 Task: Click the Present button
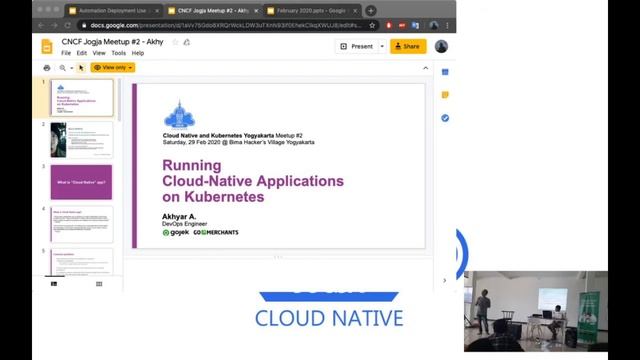click(357, 47)
